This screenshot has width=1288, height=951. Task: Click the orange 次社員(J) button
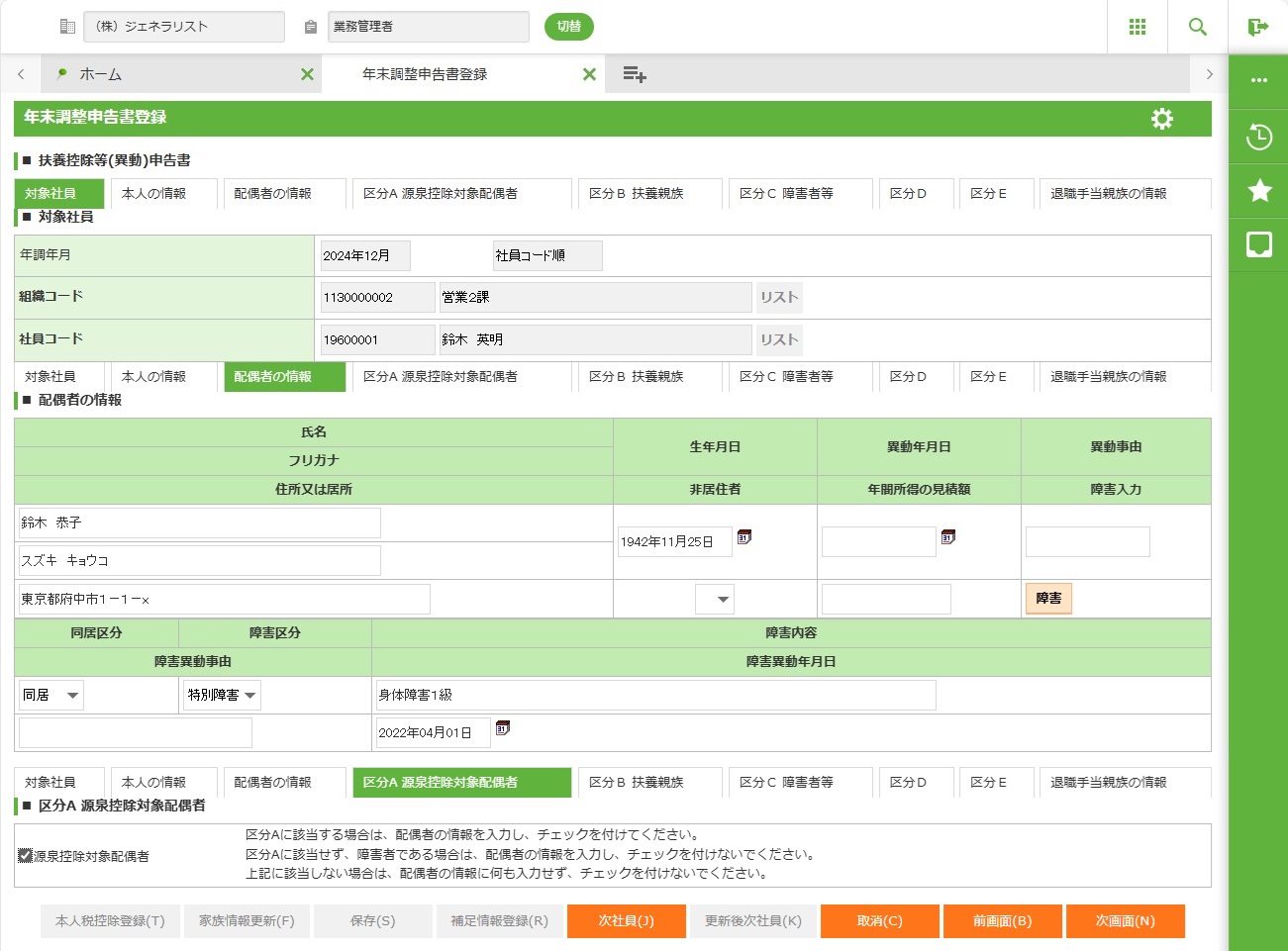point(626,921)
